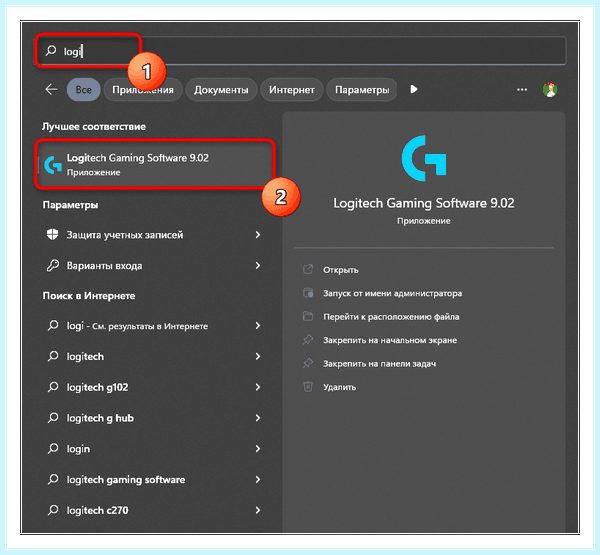
Task: Expand chevron next to 'Защита учетных записей'
Action: click(258, 234)
